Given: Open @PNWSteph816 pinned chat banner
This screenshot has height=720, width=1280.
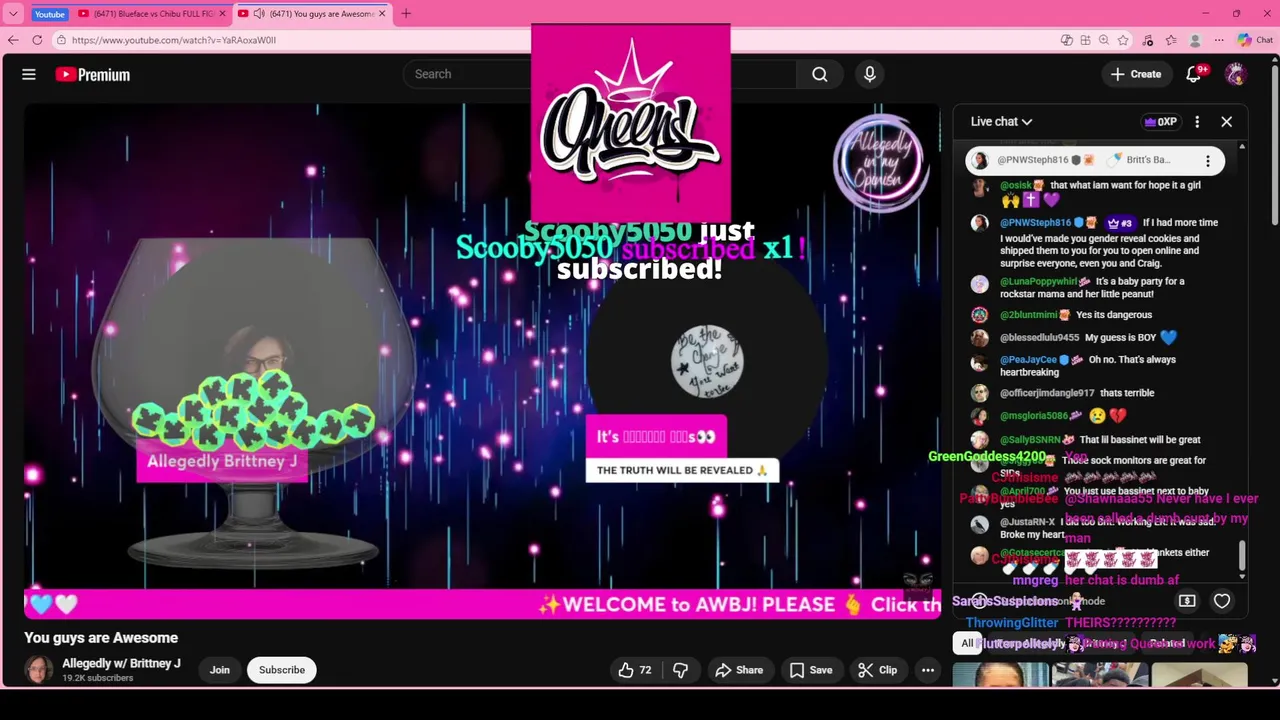Looking at the screenshot, I should coord(1094,160).
